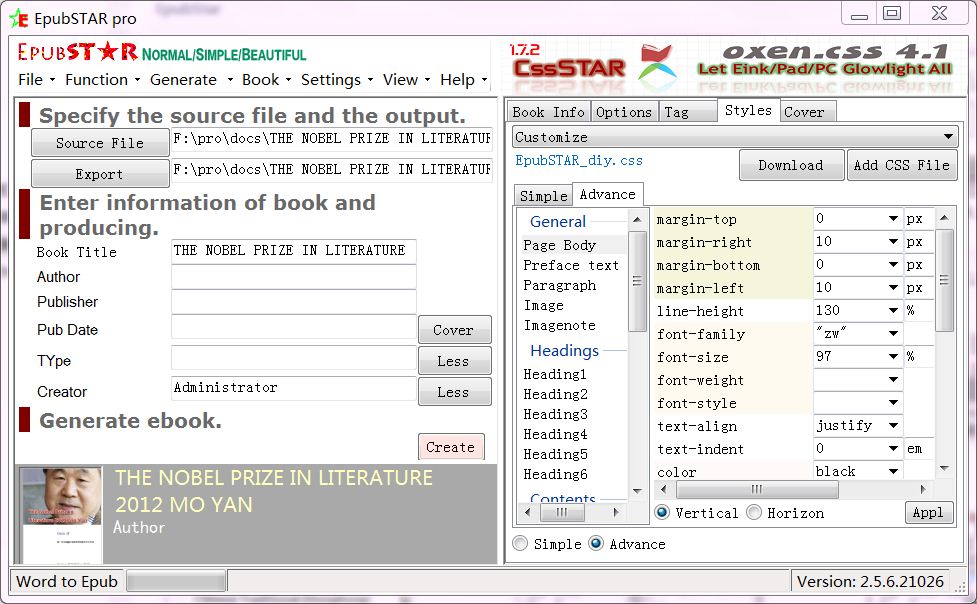The height and width of the screenshot is (604, 977).
Task: Open the Generate menu
Action: click(x=191, y=80)
